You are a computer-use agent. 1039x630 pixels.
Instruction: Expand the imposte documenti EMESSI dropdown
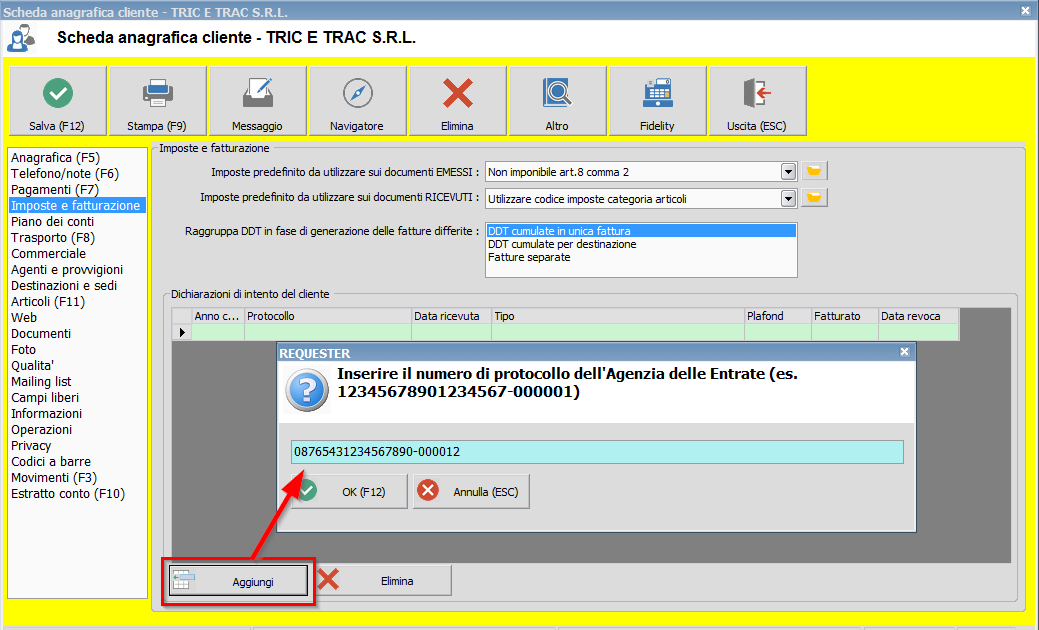tap(788, 171)
